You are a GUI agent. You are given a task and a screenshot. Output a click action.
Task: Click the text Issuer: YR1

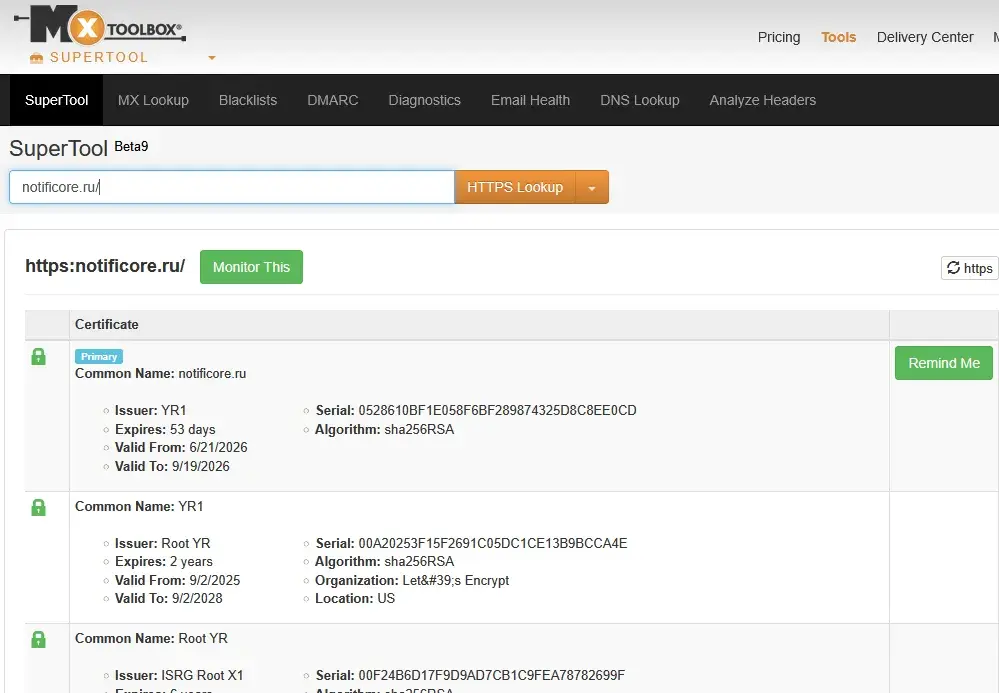[150, 410]
